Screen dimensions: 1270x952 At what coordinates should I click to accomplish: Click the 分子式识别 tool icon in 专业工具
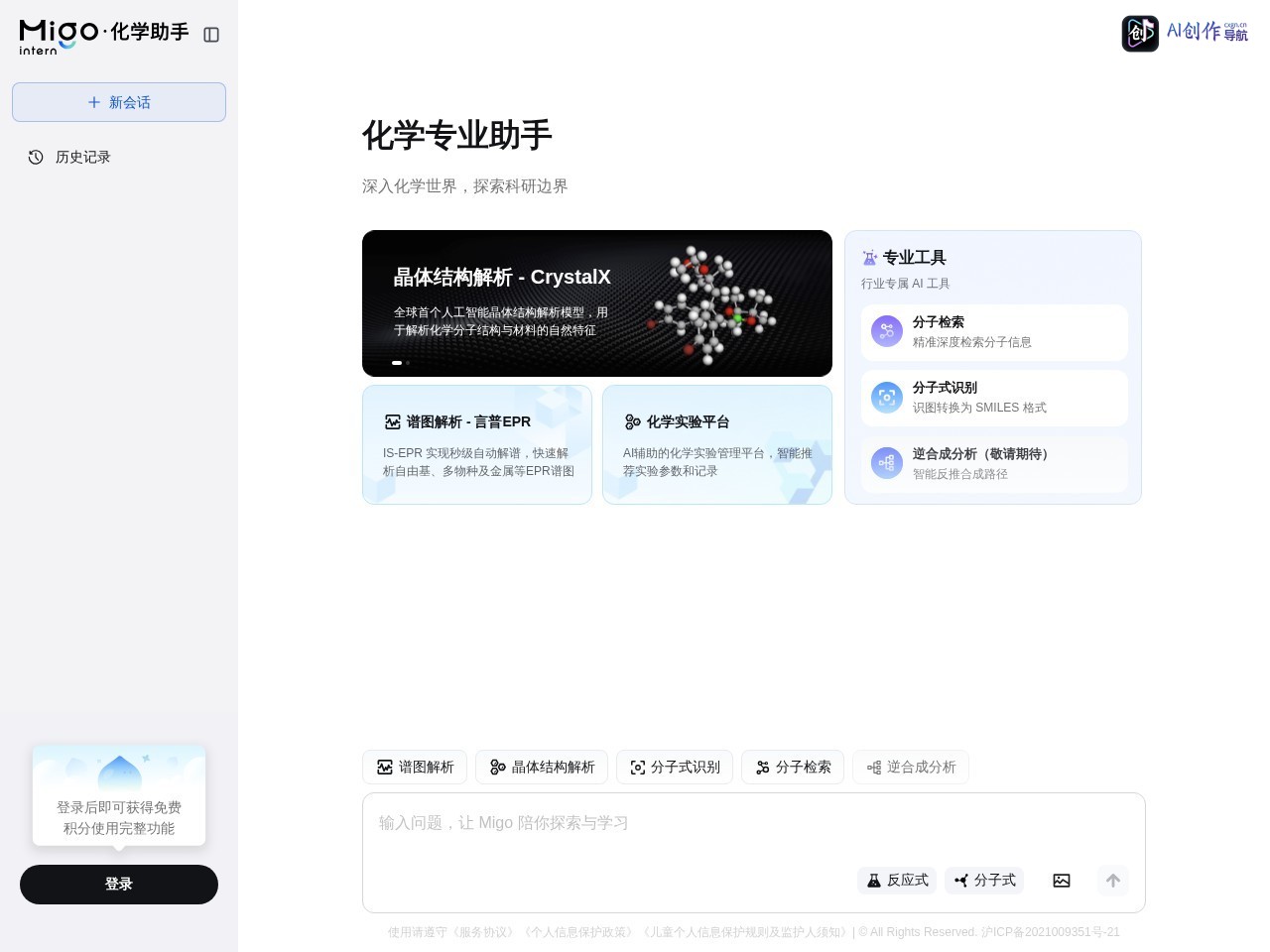(x=887, y=398)
